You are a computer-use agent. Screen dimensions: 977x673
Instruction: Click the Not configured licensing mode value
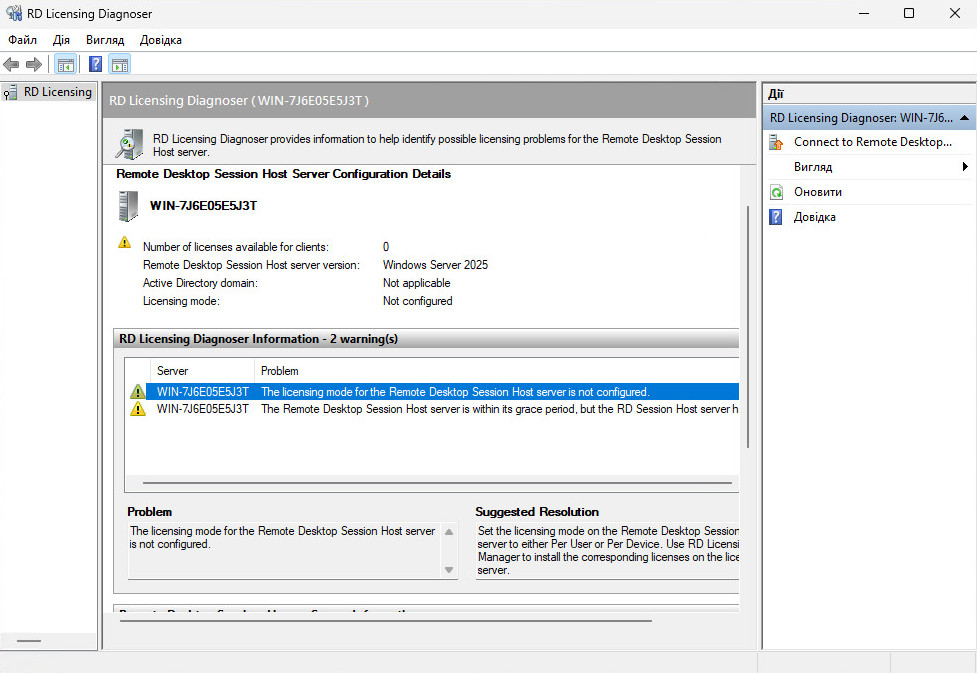(417, 301)
